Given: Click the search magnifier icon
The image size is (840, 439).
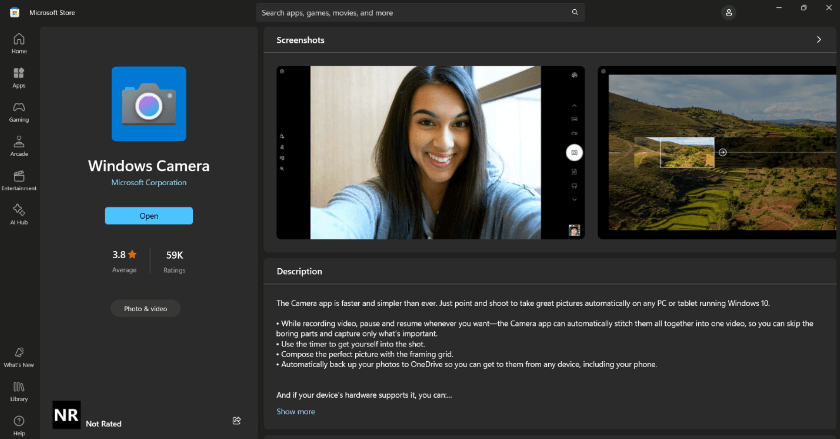Looking at the screenshot, I should coord(575,12).
